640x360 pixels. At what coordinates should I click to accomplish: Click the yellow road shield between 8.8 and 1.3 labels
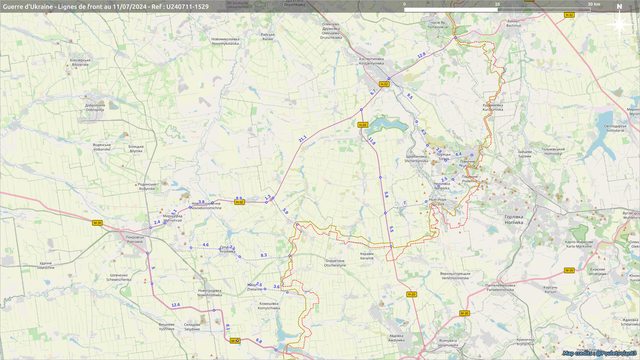[x=240, y=202]
